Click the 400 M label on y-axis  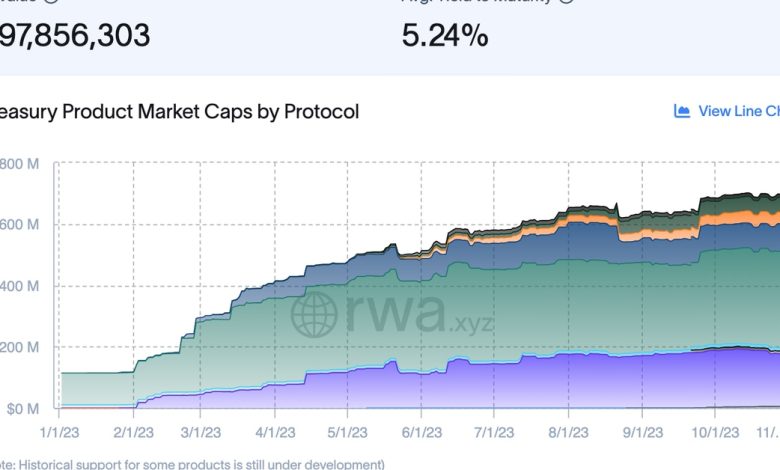tap(20, 286)
